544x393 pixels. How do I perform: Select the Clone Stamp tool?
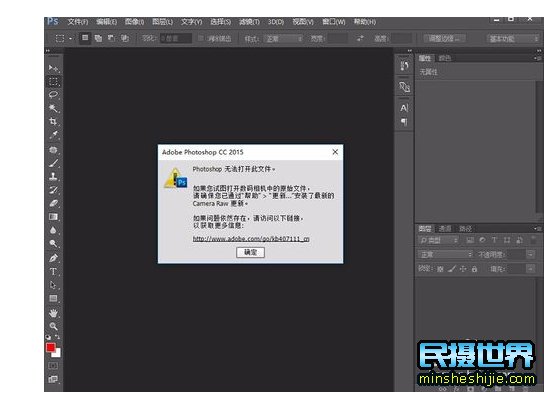click(x=53, y=176)
